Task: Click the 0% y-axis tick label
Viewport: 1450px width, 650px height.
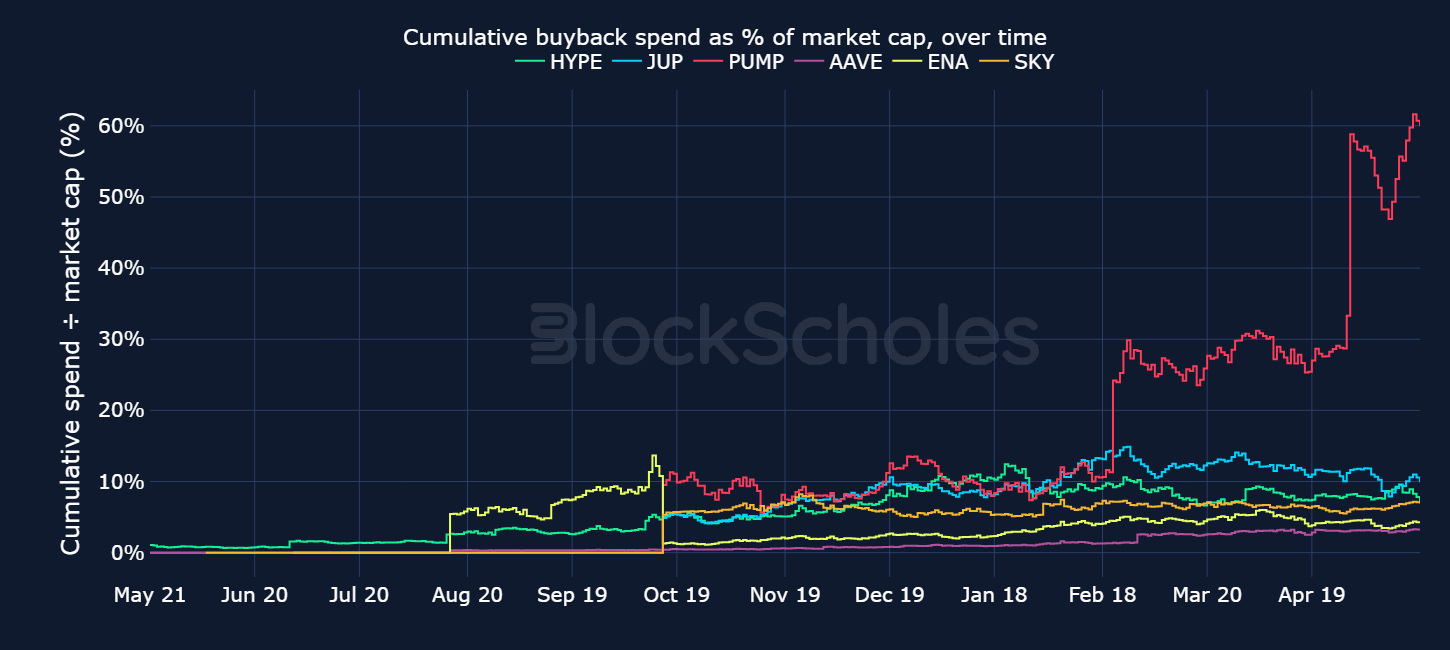Action: (128, 552)
